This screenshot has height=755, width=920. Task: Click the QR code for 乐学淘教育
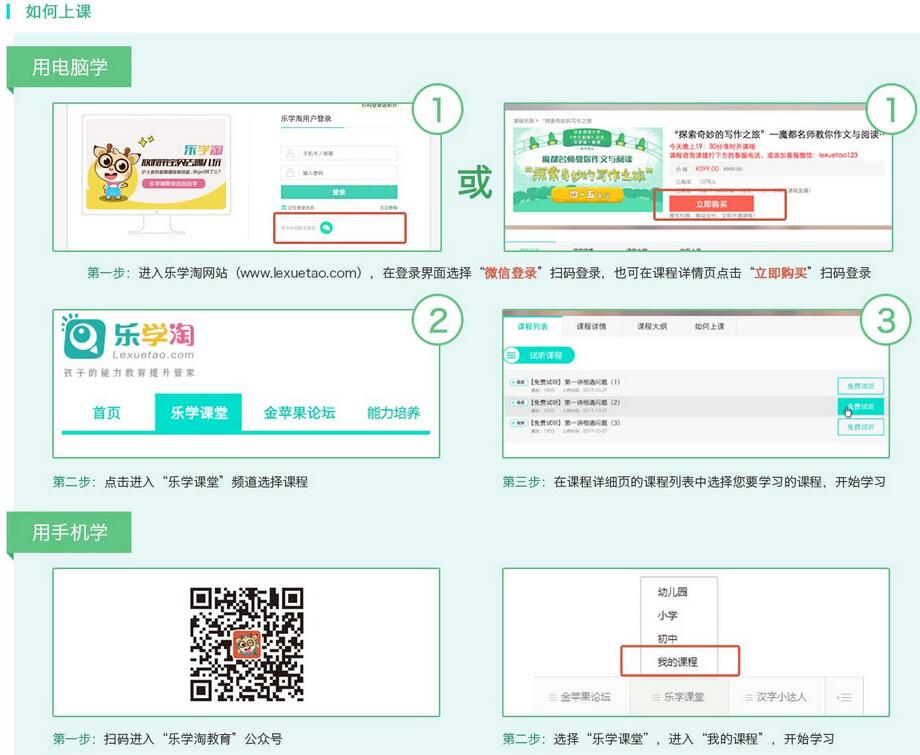pos(246,642)
